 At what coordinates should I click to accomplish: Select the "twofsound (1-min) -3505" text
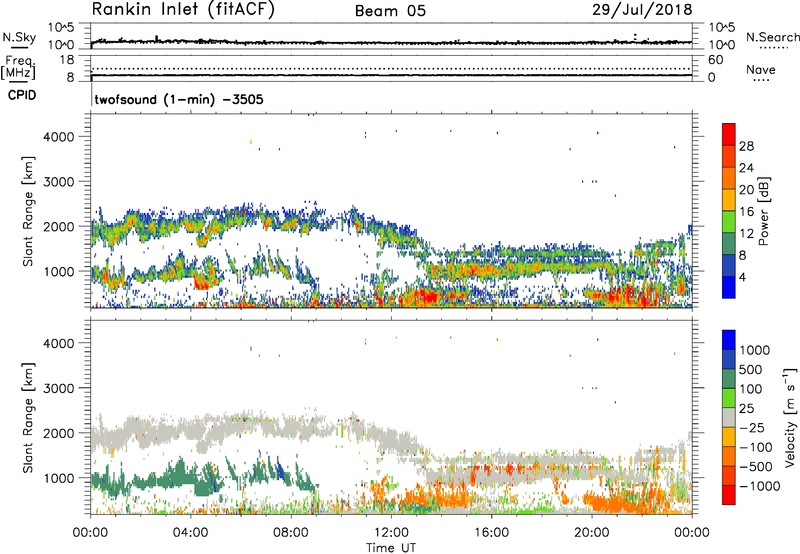[x=179, y=99]
